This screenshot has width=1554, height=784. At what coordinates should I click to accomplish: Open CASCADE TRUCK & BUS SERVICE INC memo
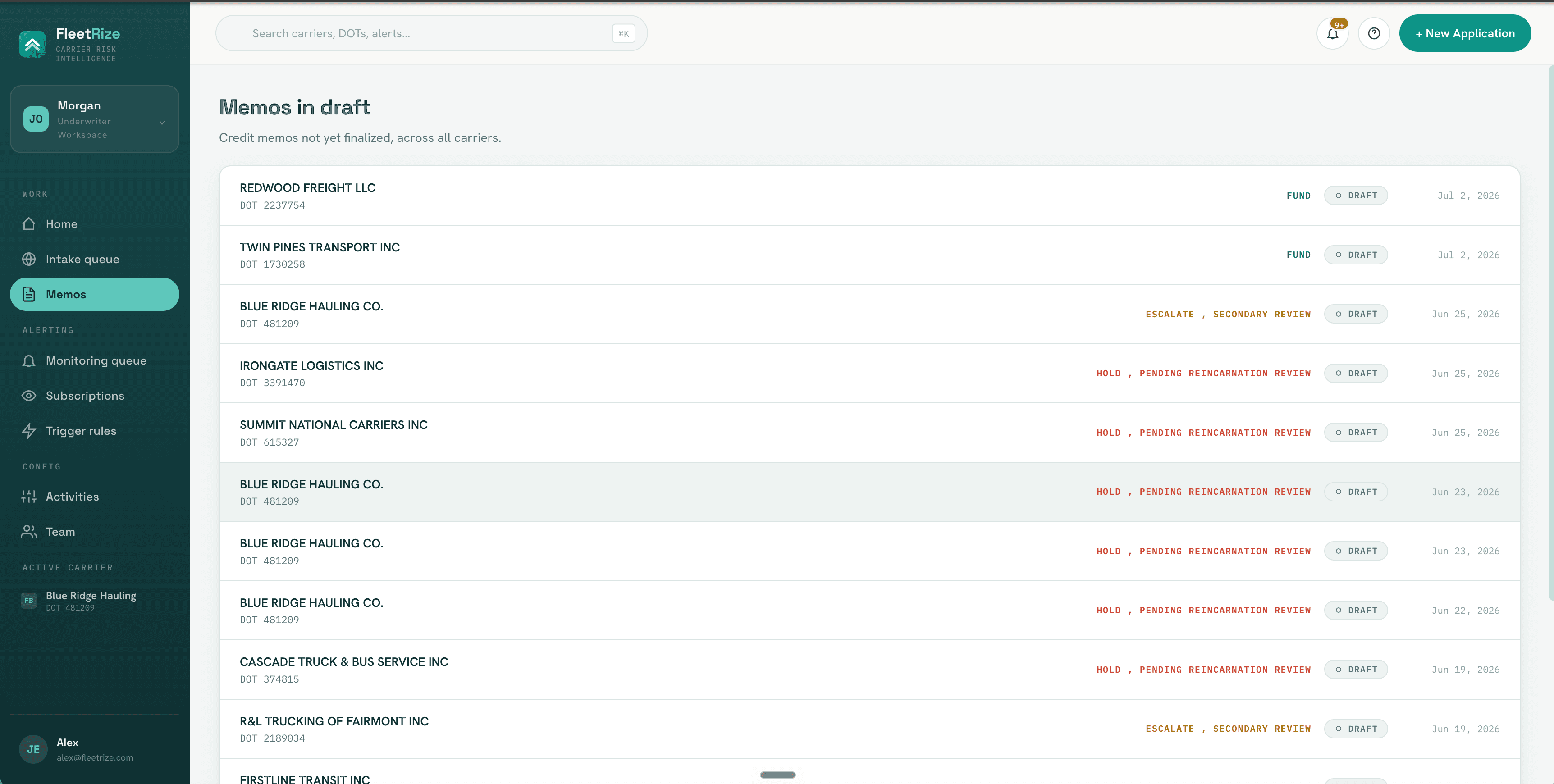click(x=869, y=670)
